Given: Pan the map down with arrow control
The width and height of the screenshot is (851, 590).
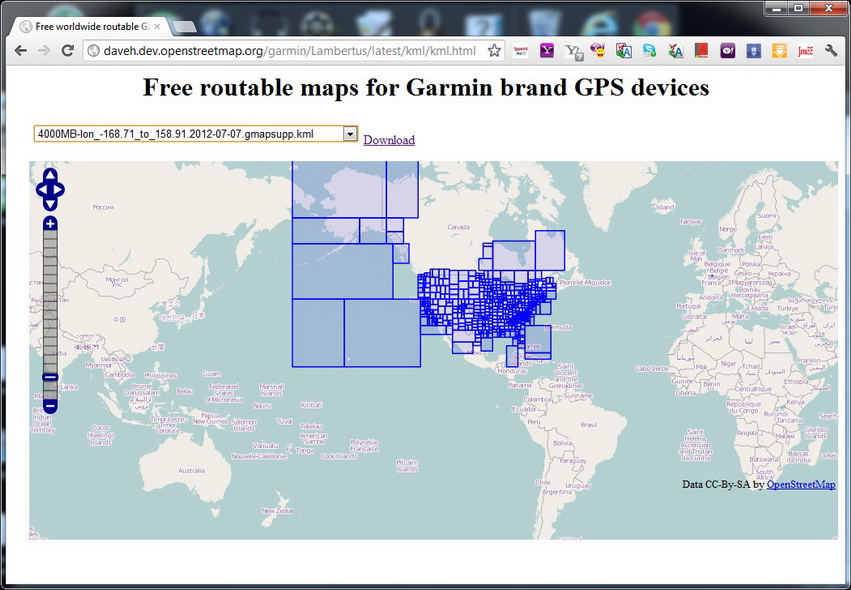Looking at the screenshot, I should click(x=50, y=203).
